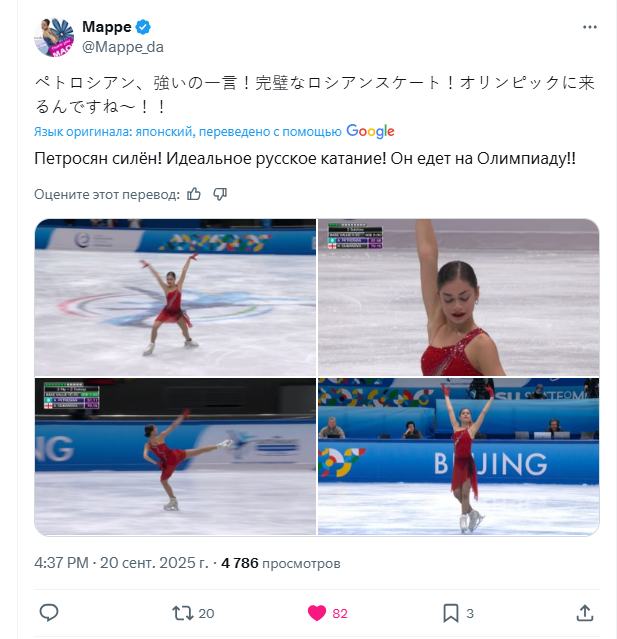Open the Mappe profile avatar
The height and width of the screenshot is (639, 617).
54,37
